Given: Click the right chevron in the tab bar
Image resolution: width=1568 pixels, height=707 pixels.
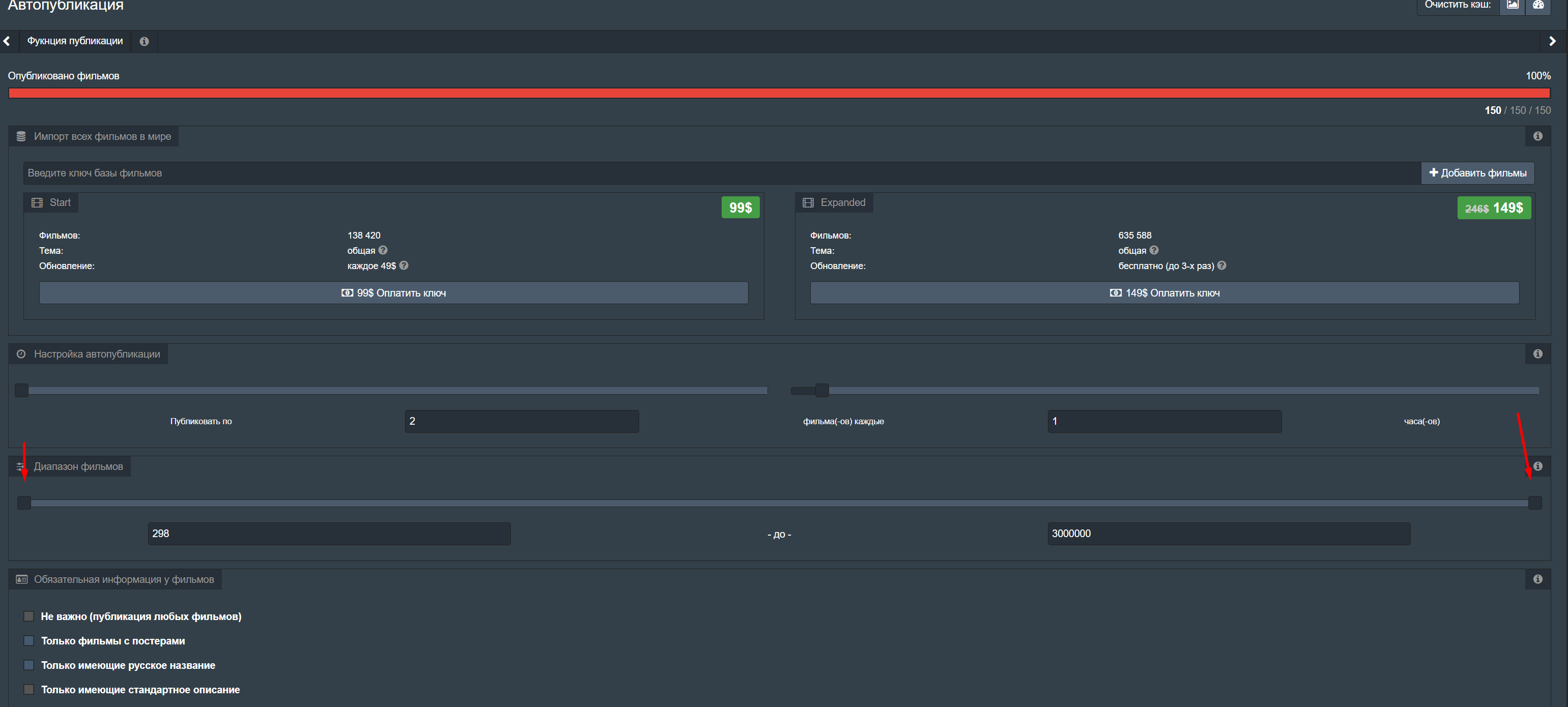Looking at the screenshot, I should click(1552, 41).
